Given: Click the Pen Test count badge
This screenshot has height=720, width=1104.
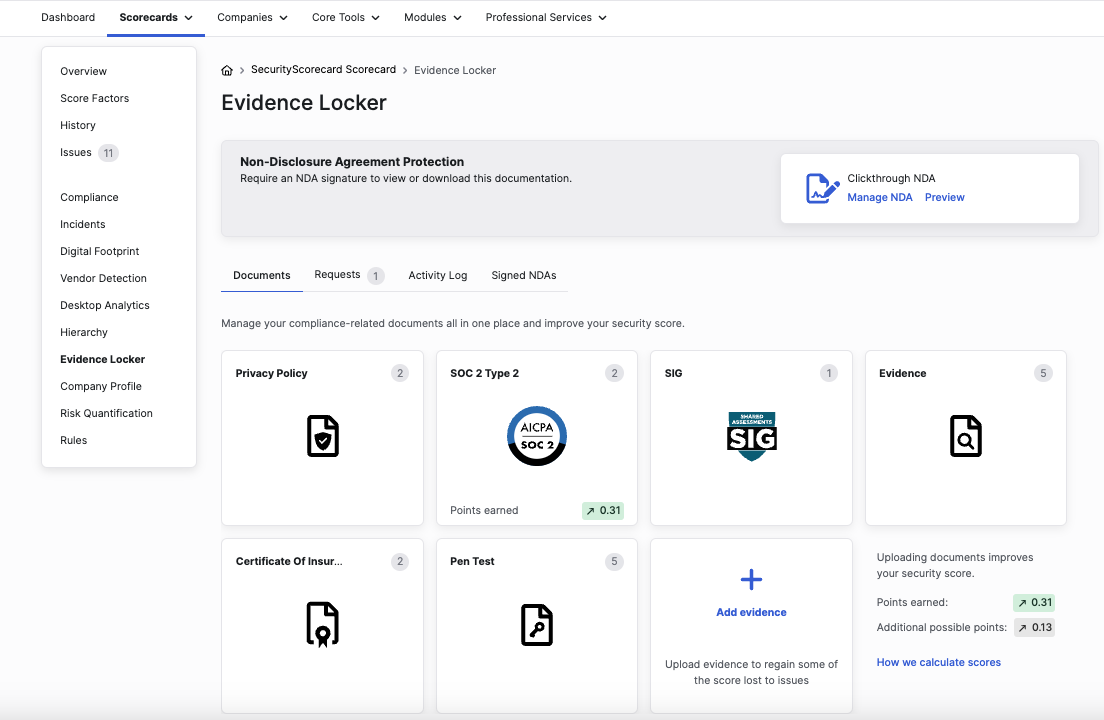Looking at the screenshot, I should [615, 561].
